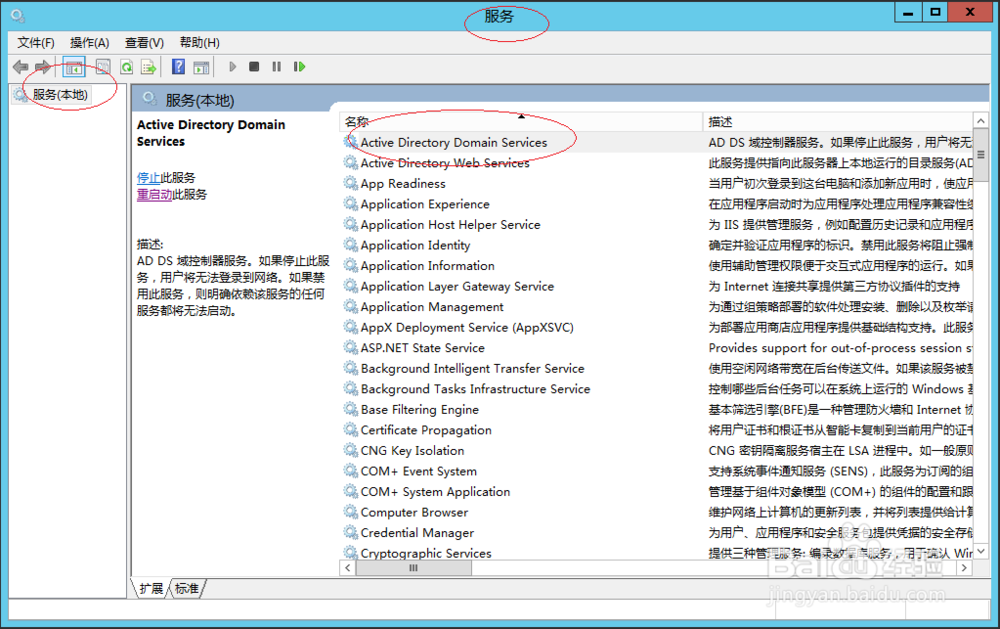Open the 帮助(H) menu
Image resolution: width=1000 pixels, height=629 pixels.
tap(200, 43)
